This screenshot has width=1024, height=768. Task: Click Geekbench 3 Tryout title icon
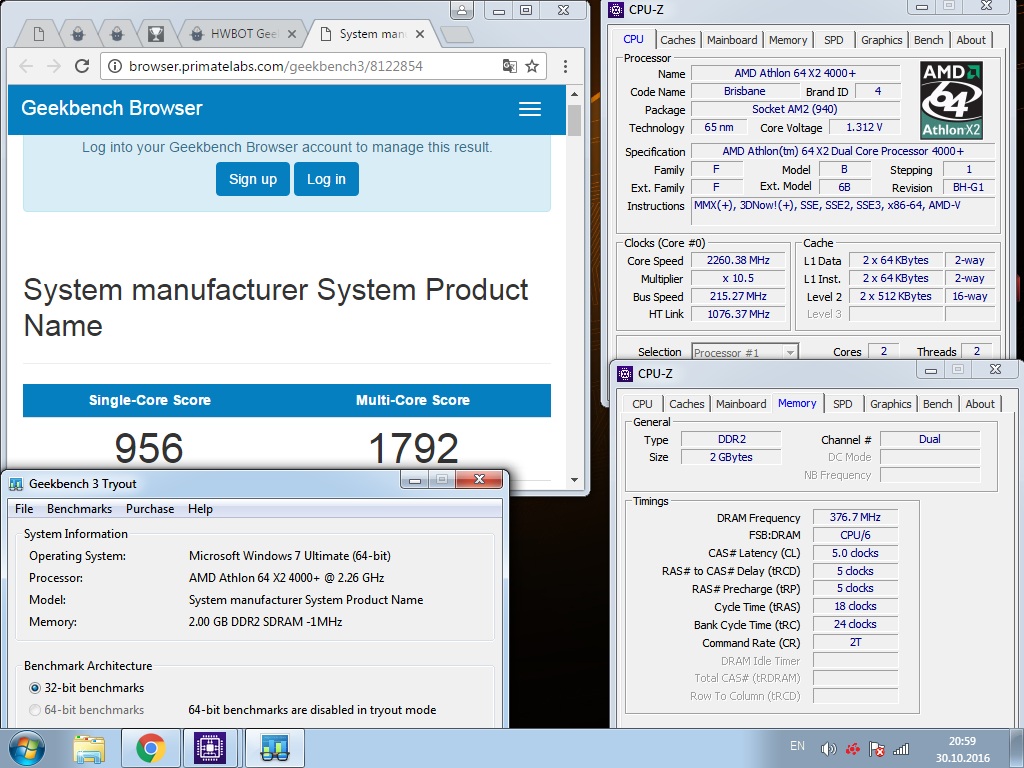point(16,484)
